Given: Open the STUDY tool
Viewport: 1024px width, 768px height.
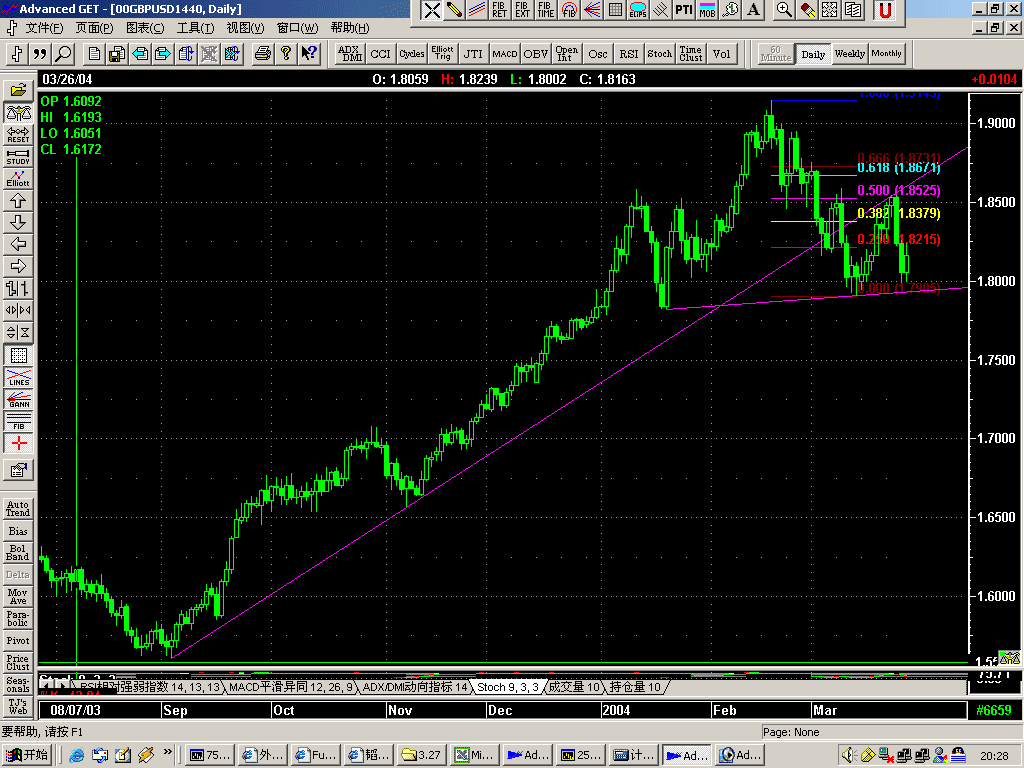Looking at the screenshot, I should [18, 157].
